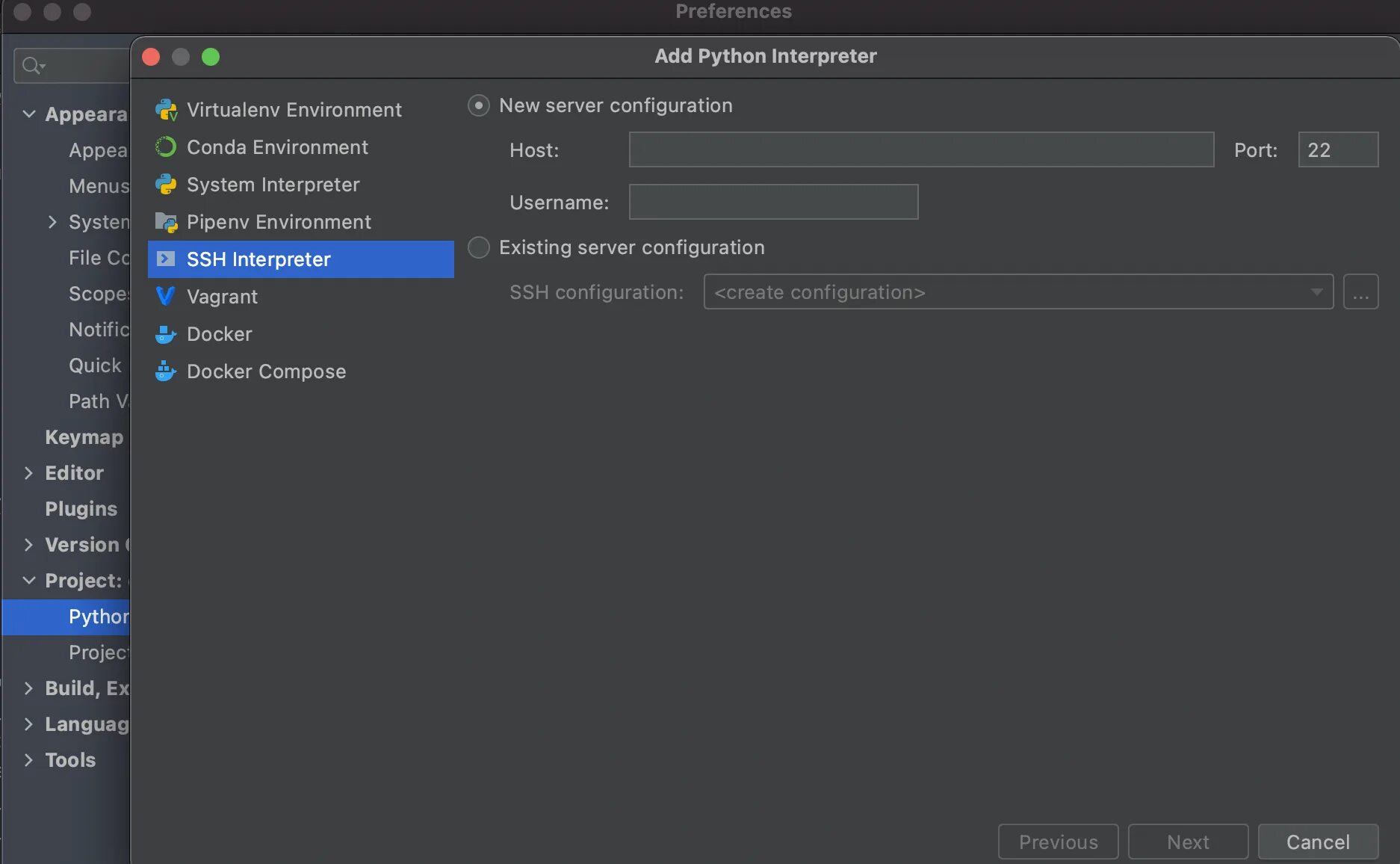The width and height of the screenshot is (1400, 864).
Task: Click the Username input field
Action: (773, 203)
